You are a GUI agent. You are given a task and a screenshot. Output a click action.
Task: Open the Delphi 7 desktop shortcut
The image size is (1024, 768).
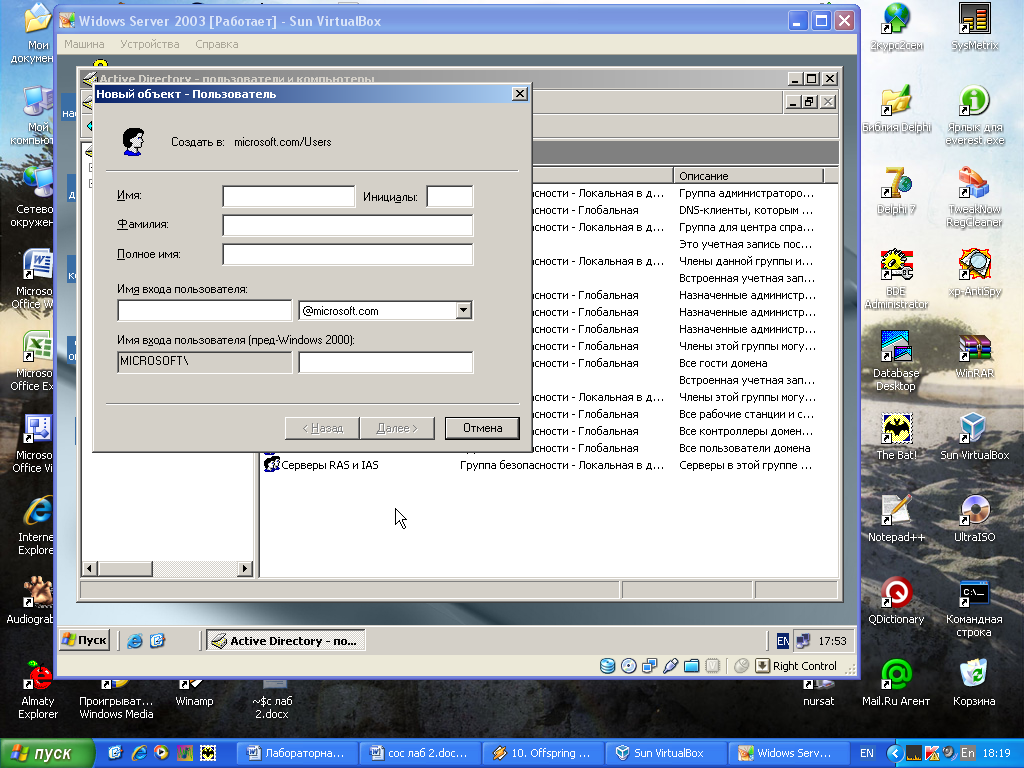896,189
